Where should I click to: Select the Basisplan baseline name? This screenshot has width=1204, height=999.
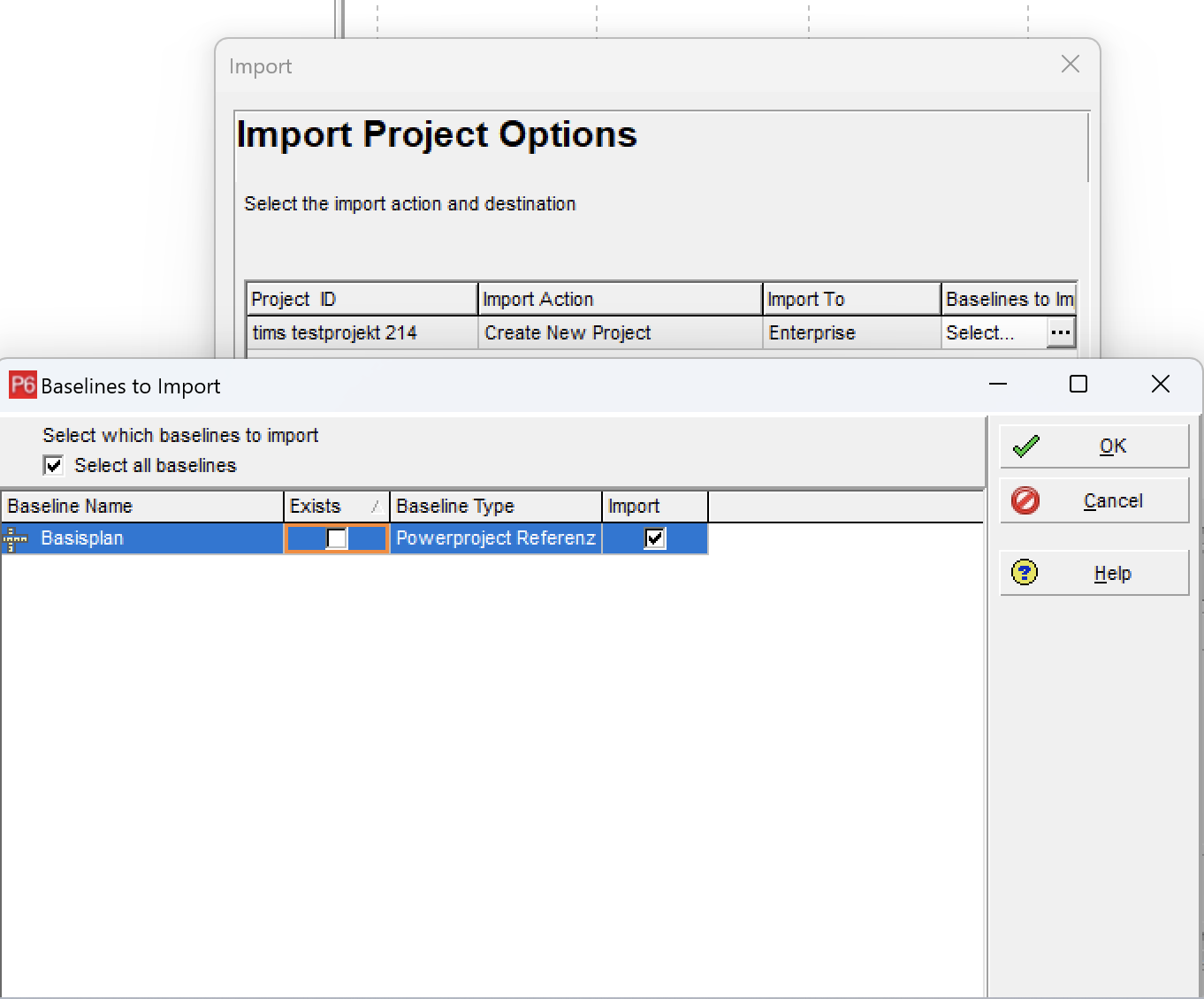[82, 538]
